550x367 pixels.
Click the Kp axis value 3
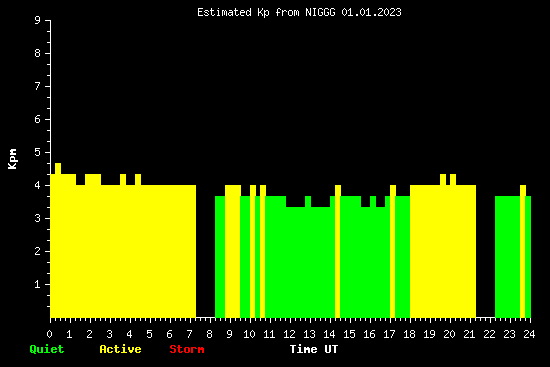coord(38,218)
